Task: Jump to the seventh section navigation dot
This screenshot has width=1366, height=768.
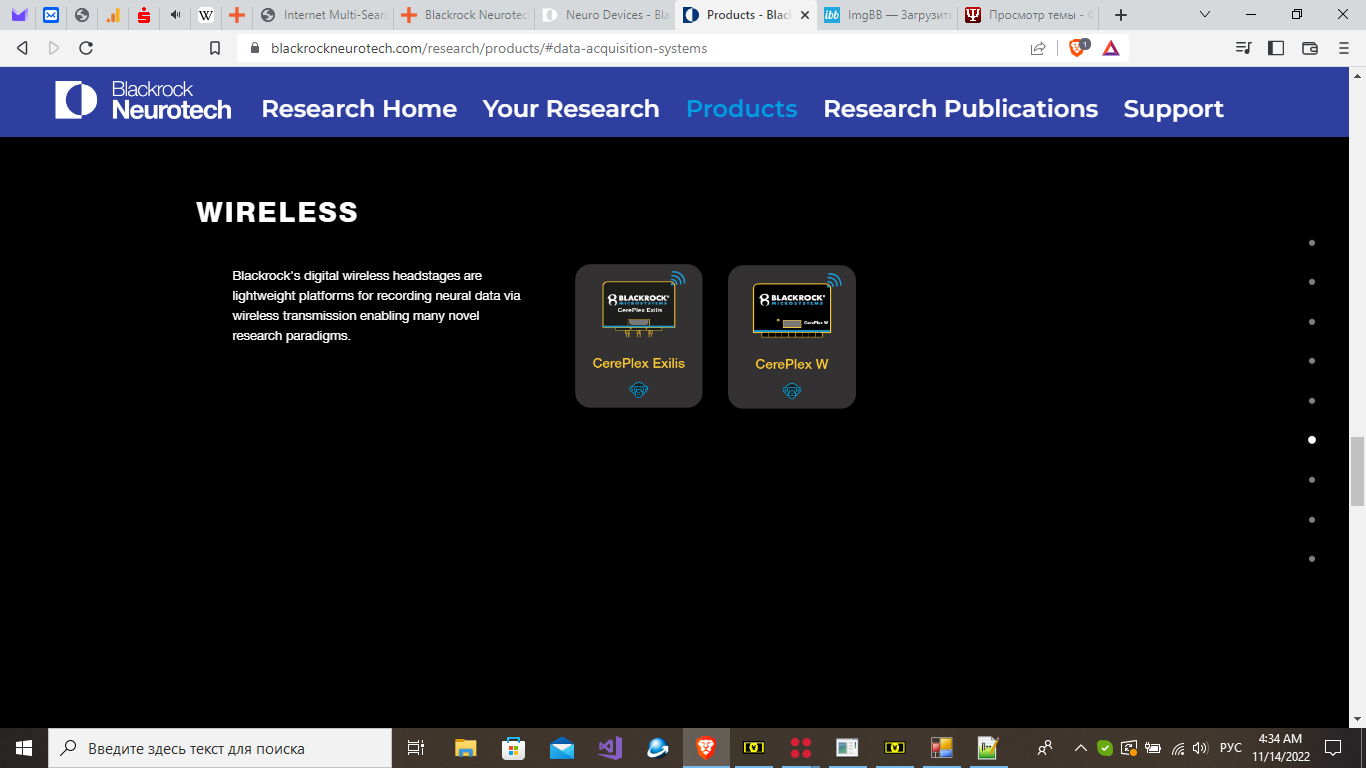Action: [x=1312, y=480]
